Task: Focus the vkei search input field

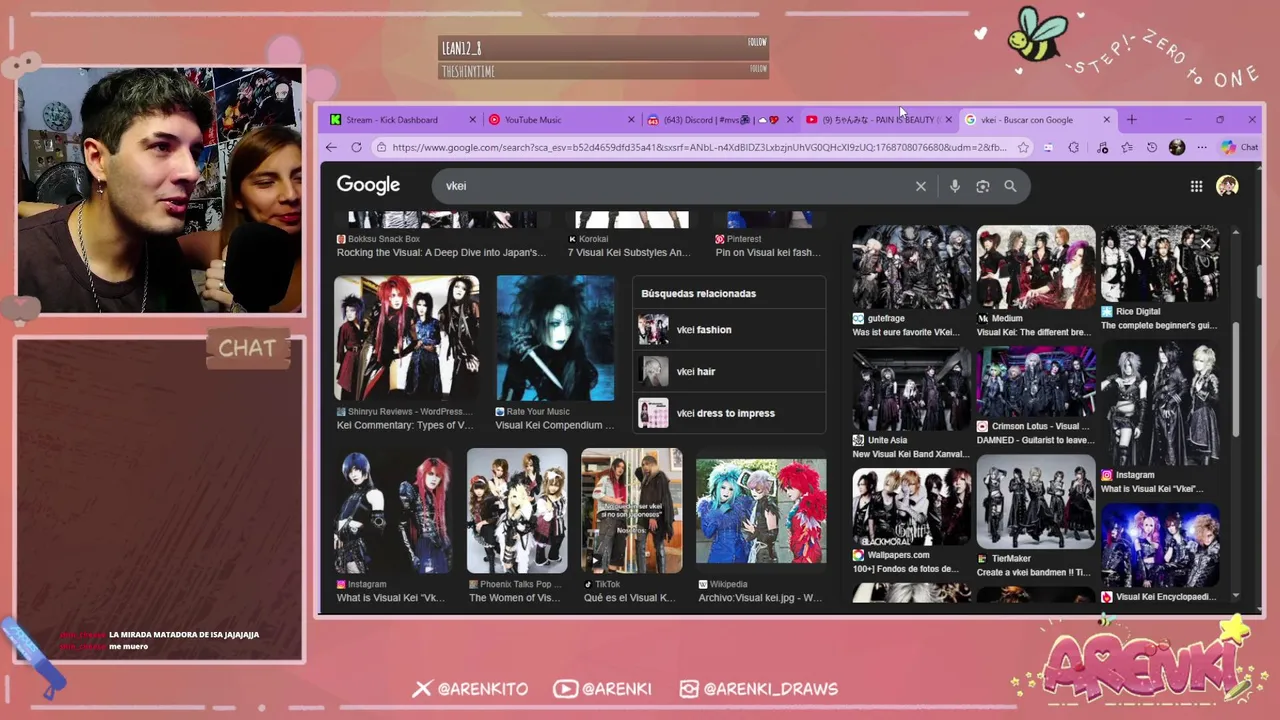Action: click(675, 186)
